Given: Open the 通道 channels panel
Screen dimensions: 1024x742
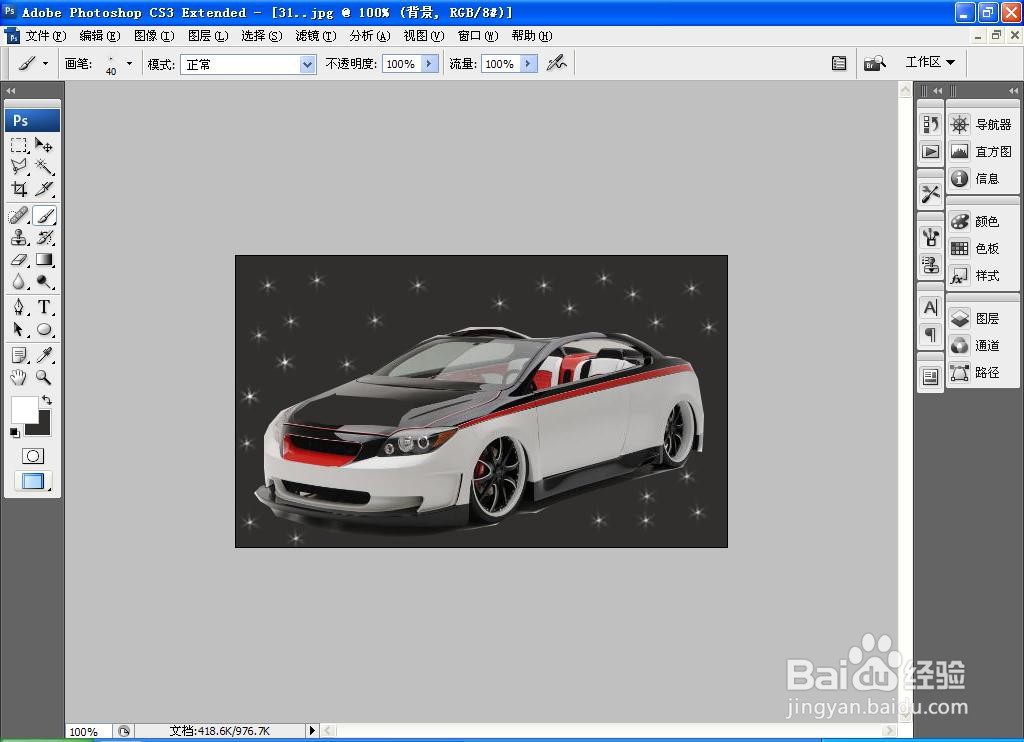Looking at the screenshot, I should tap(982, 346).
